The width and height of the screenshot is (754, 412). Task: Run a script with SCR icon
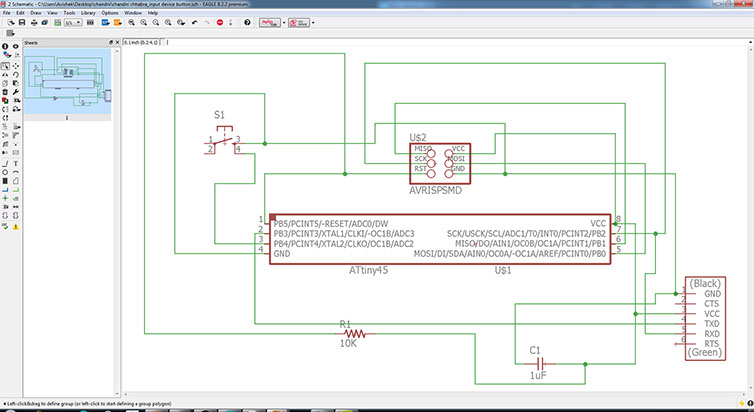105,23
